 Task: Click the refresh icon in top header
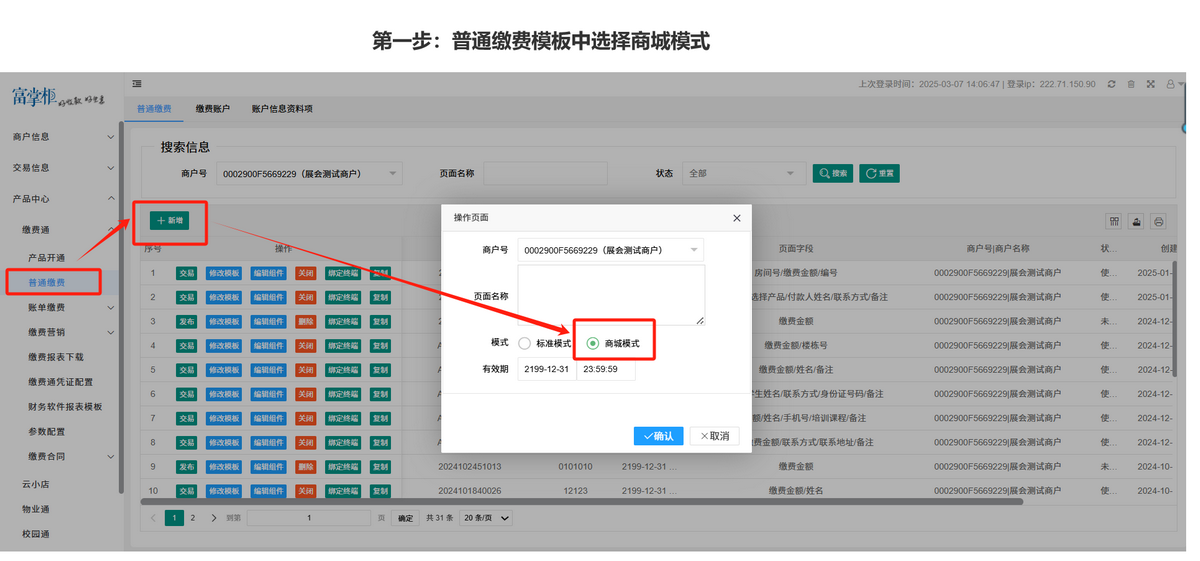pyautogui.click(x=1111, y=84)
